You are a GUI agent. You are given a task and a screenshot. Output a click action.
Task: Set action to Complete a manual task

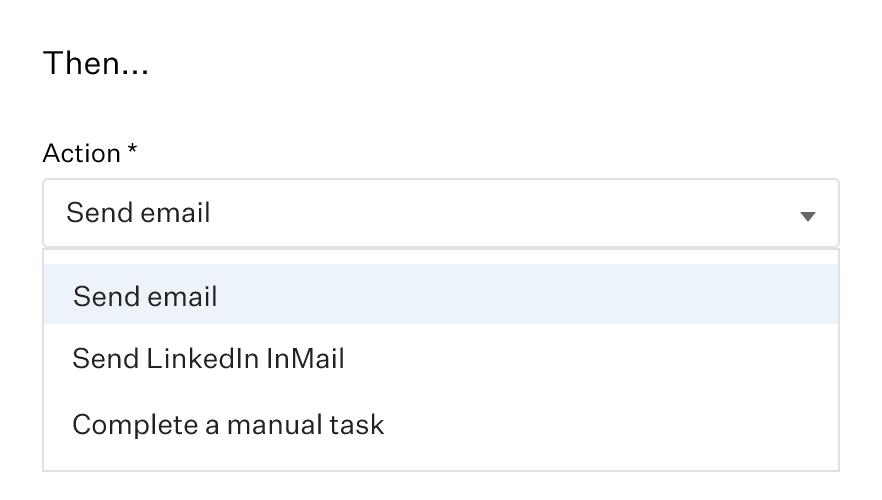pos(228,424)
